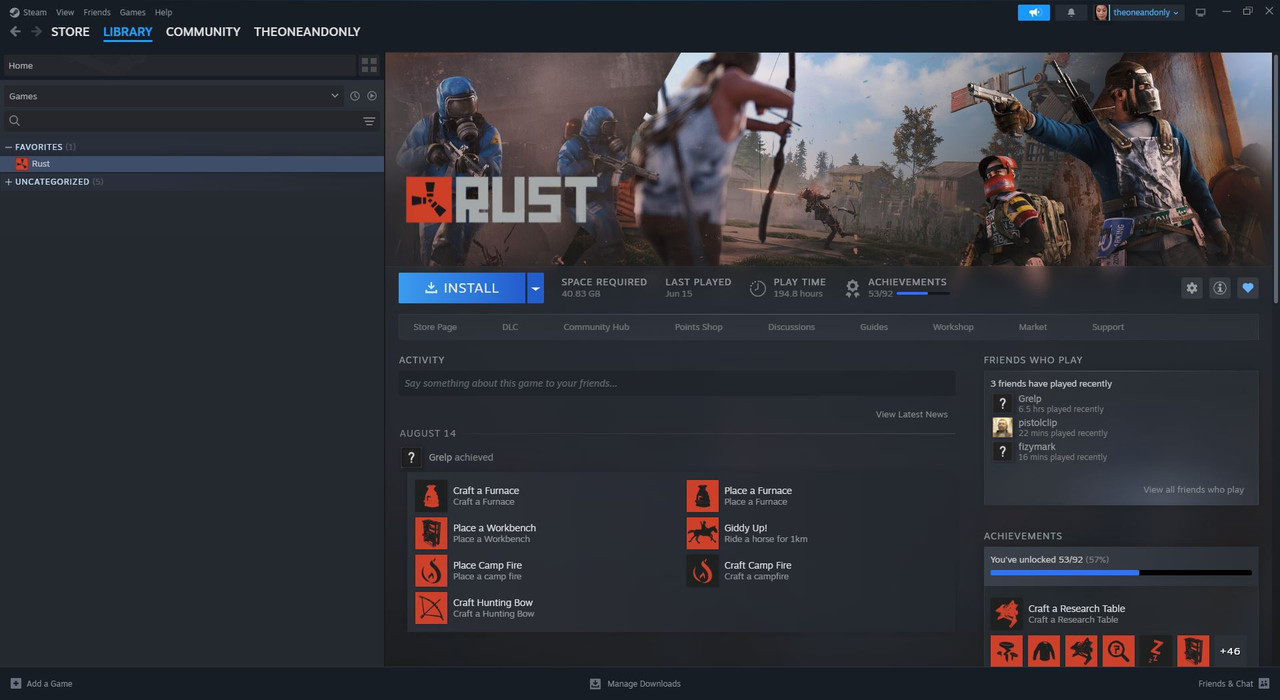Open the THEONEANDONLY profile section

point(307,32)
